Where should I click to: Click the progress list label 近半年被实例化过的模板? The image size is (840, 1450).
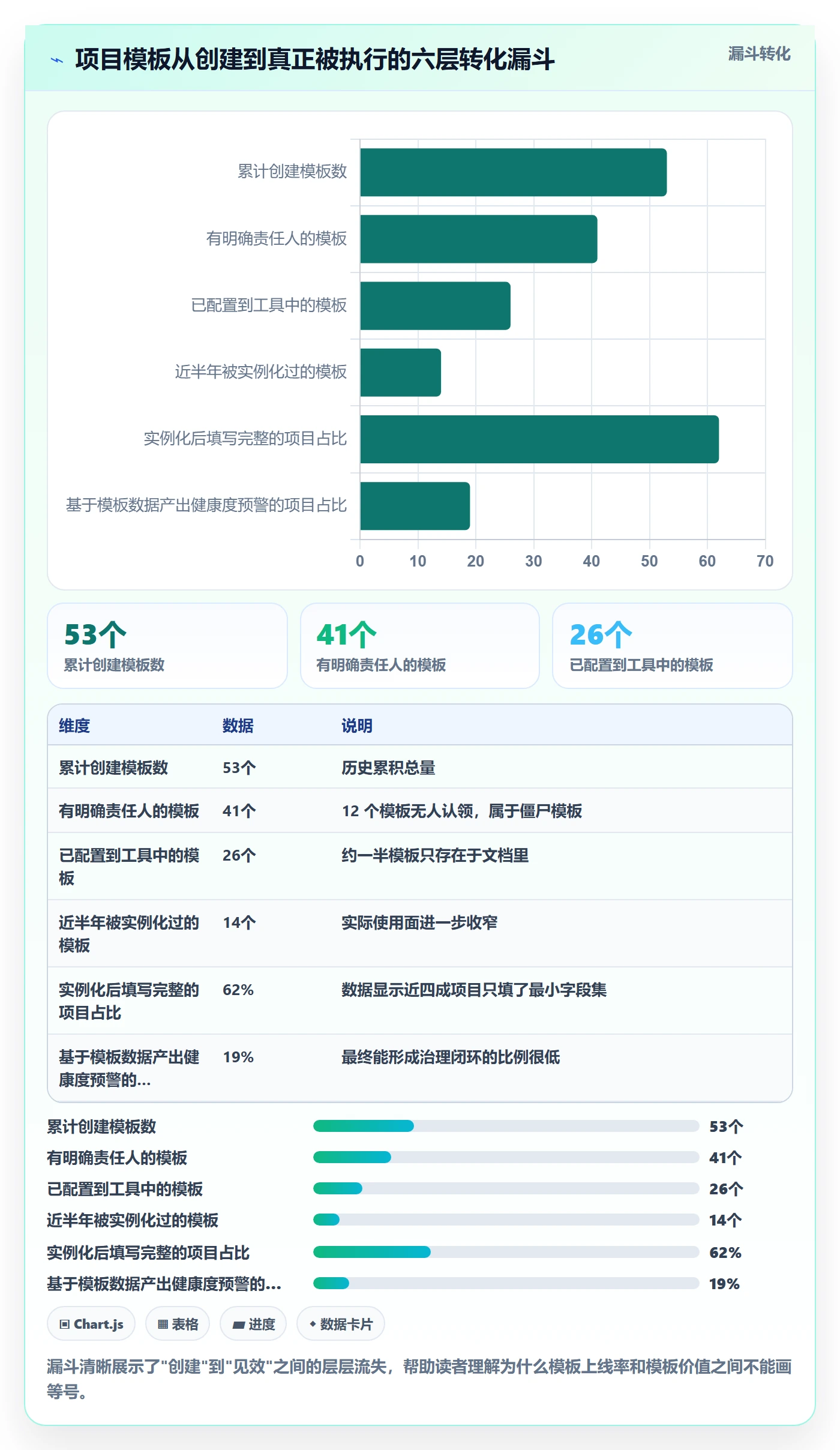tap(133, 1220)
